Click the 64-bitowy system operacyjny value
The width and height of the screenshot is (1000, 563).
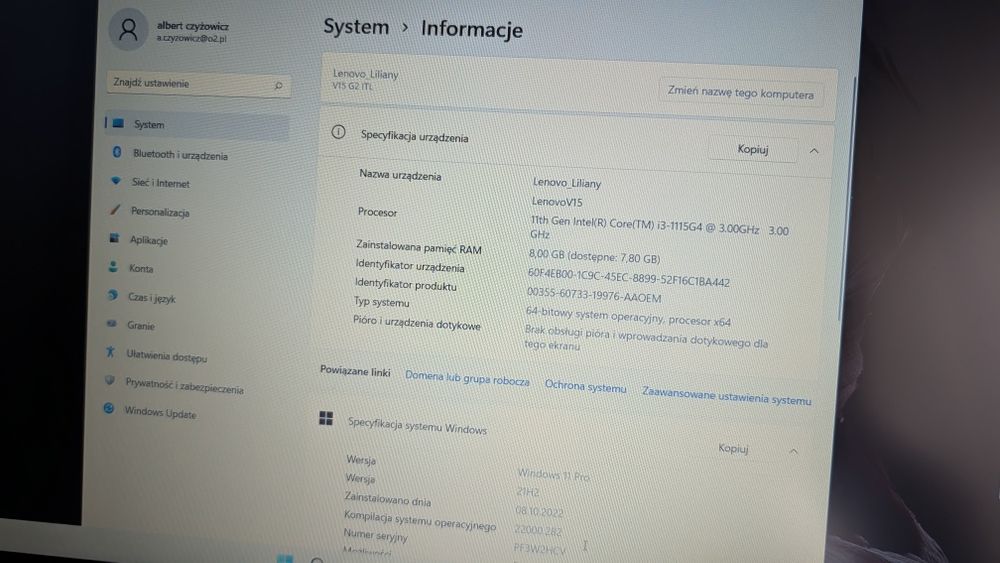pyautogui.click(x=628, y=316)
